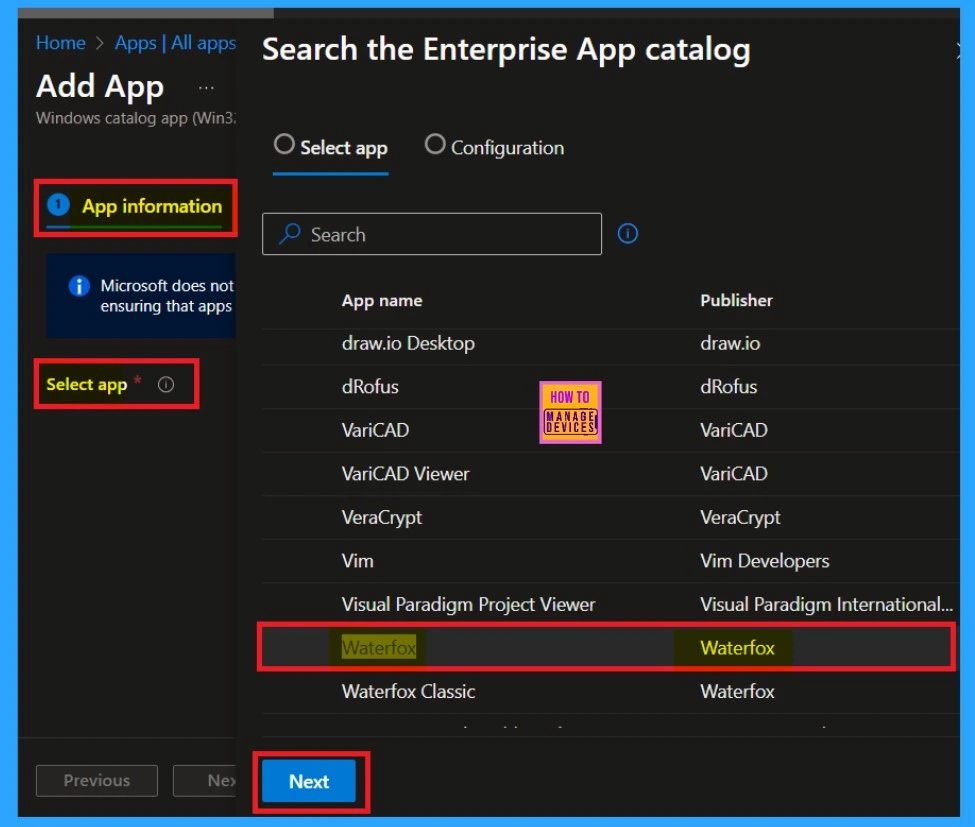Click into the Search input field
Image resolution: width=975 pixels, height=827 pixels.
click(x=432, y=234)
